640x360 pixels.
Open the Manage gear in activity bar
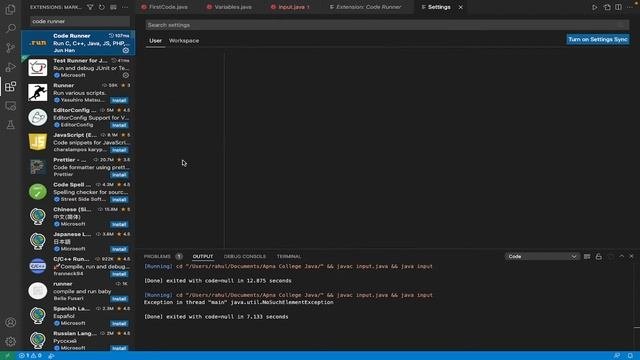point(10,341)
